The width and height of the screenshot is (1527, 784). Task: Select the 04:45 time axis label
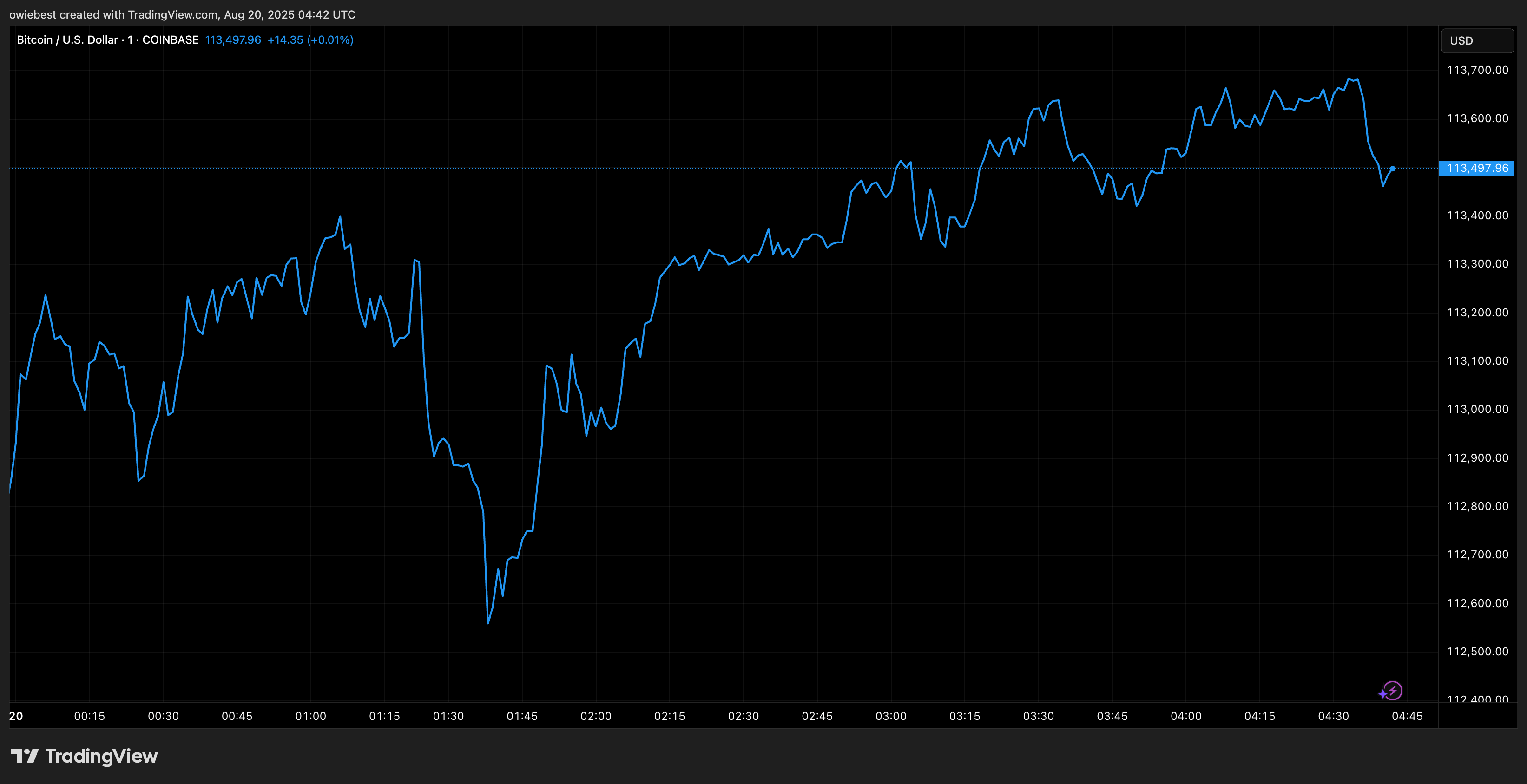(x=1407, y=716)
